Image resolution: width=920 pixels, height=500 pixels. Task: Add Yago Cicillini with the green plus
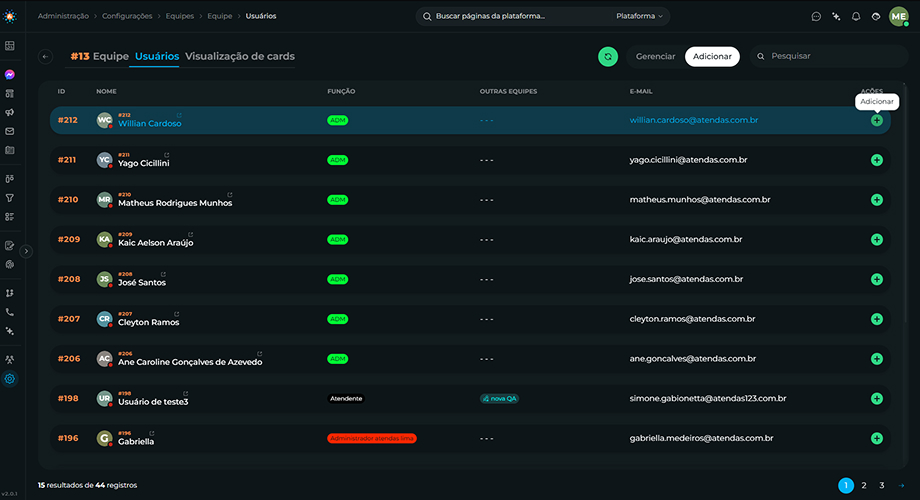pos(877,160)
